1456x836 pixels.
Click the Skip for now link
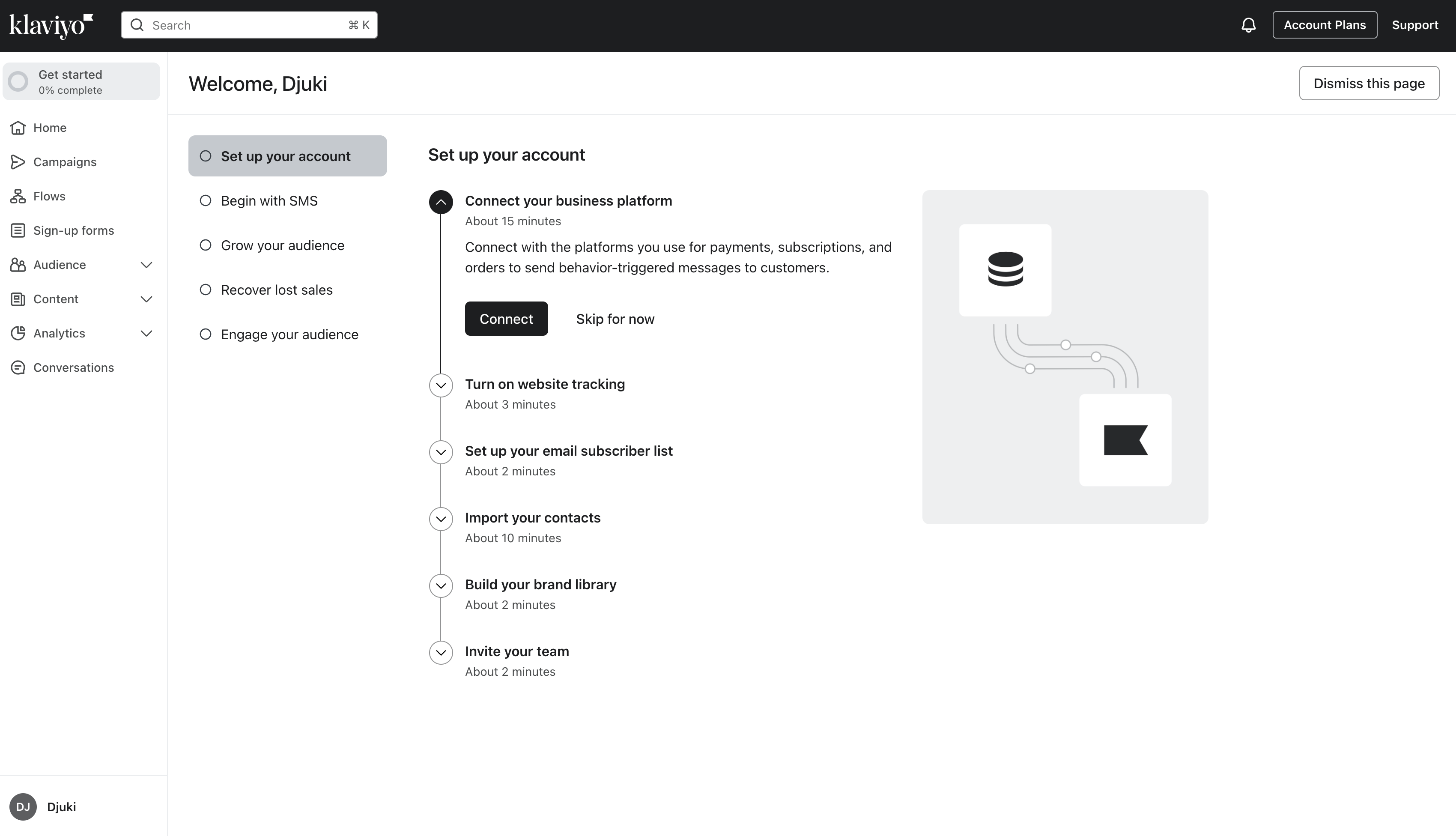(615, 319)
